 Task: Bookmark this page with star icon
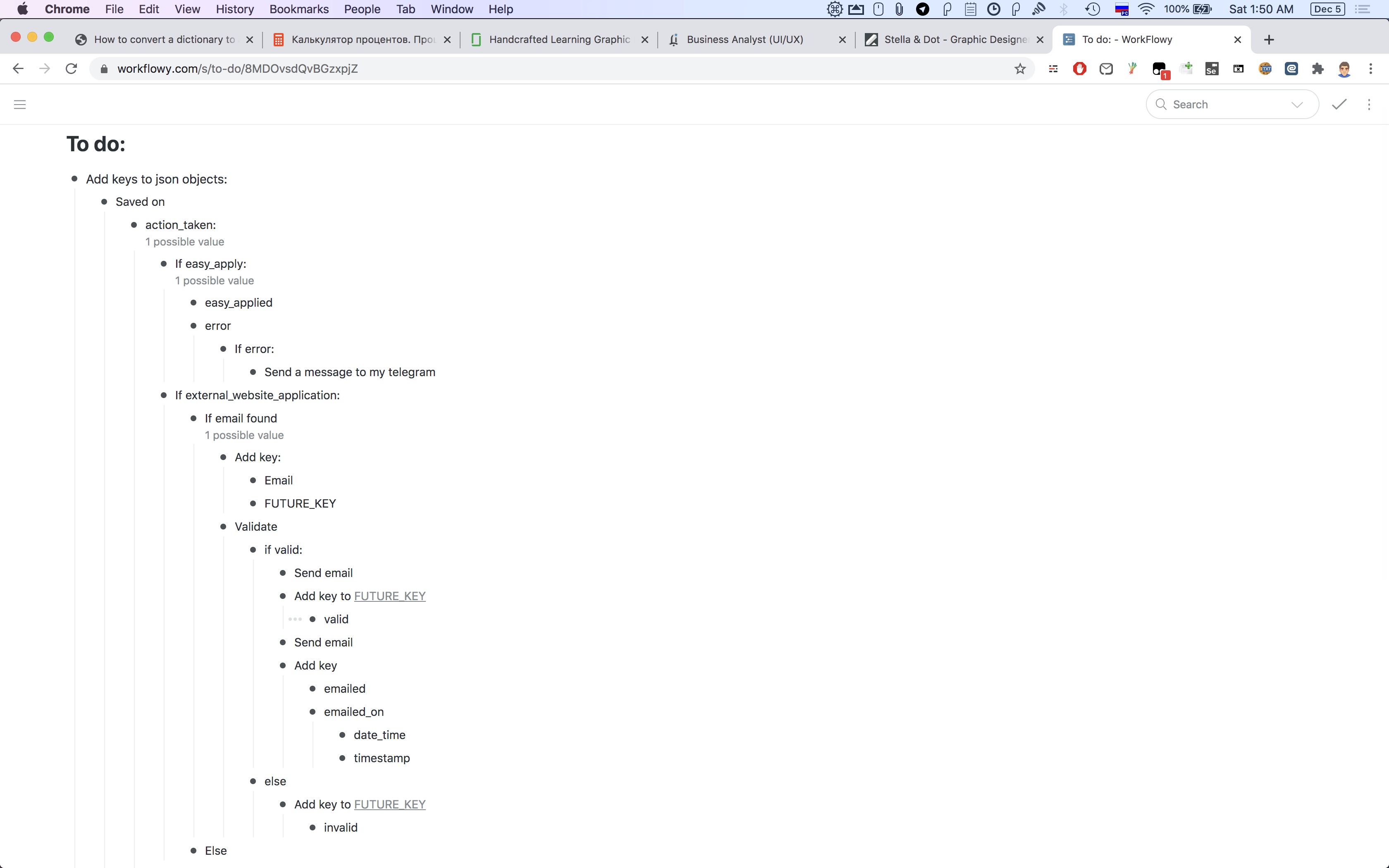pyautogui.click(x=1019, y=69)
